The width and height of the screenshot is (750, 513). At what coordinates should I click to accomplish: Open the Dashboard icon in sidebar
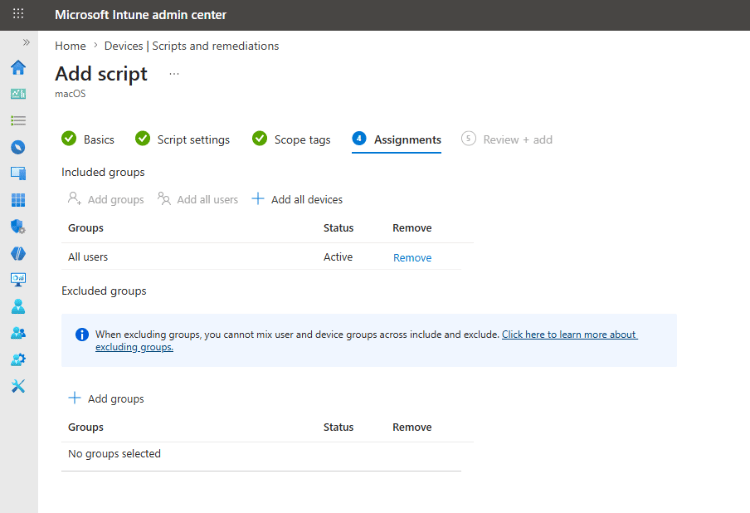18,94
